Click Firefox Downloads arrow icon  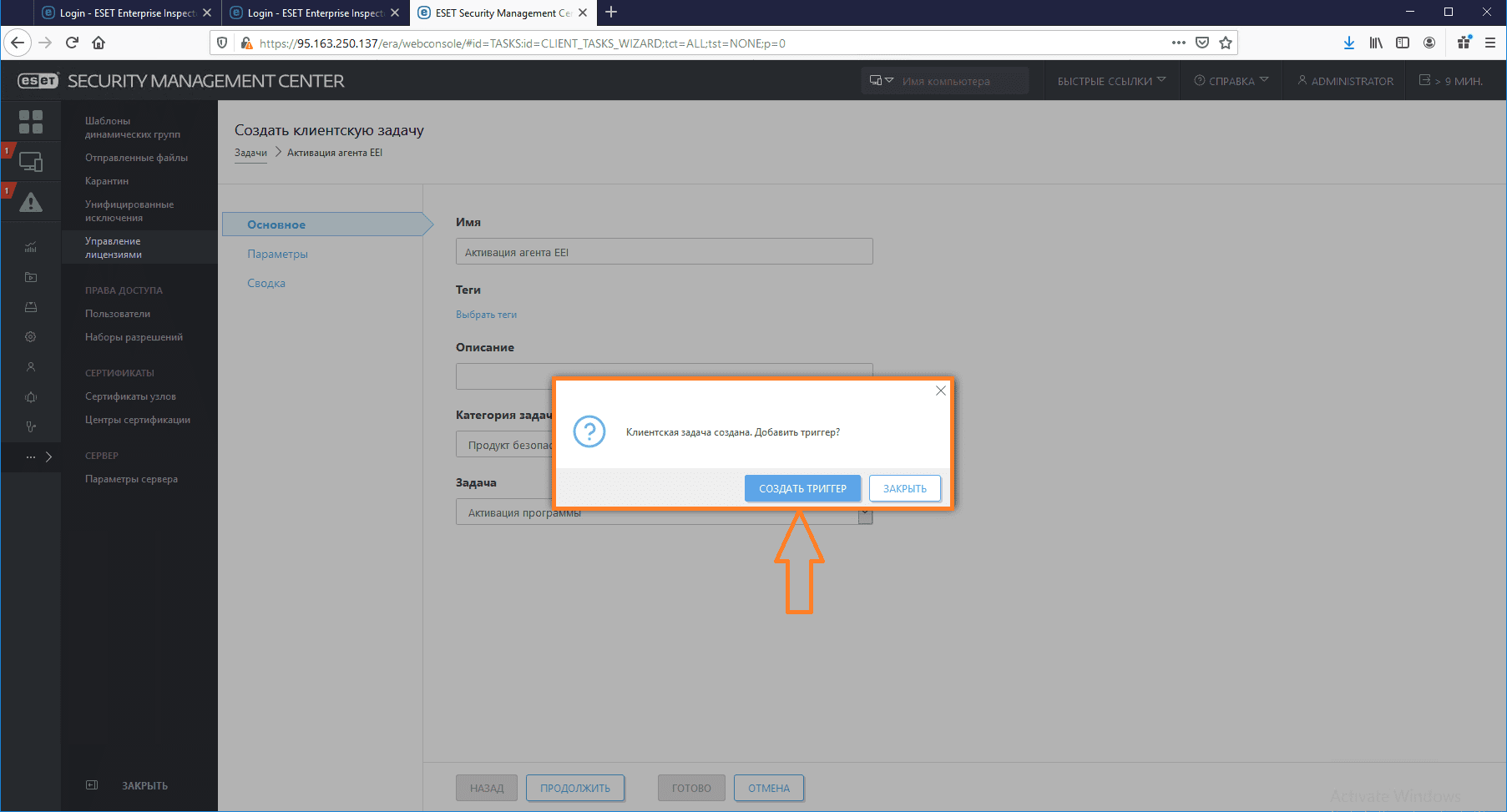click(x=1349, y=43)
